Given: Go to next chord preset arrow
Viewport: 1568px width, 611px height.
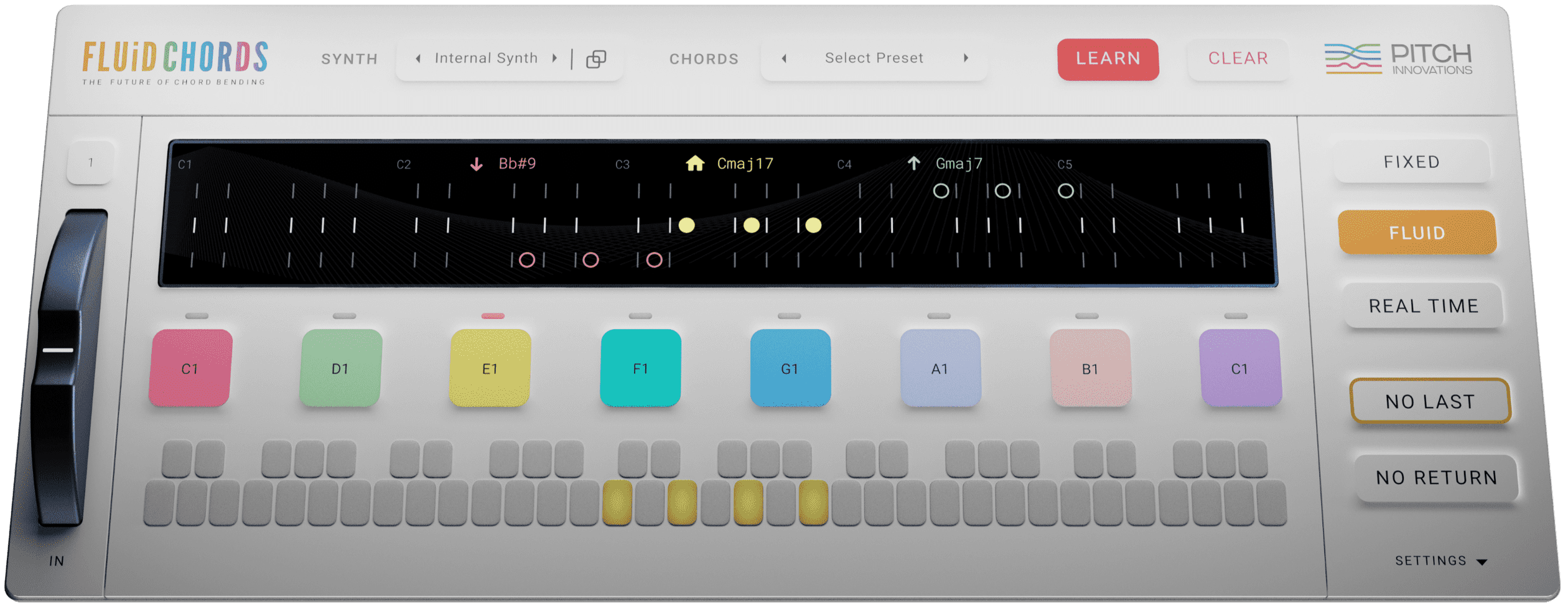Looking at the screenshot, I should 966,58.
